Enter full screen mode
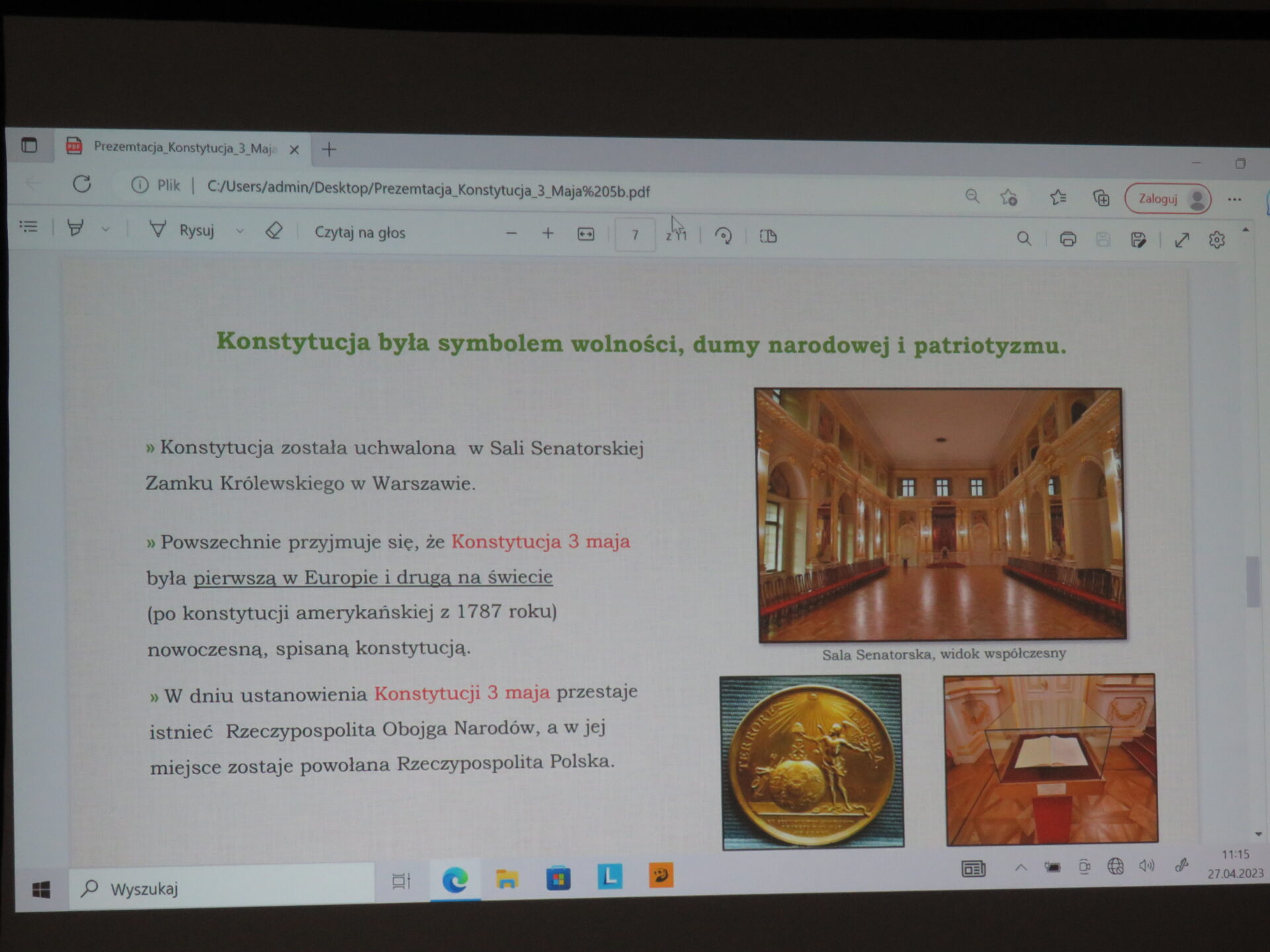 1182,240
